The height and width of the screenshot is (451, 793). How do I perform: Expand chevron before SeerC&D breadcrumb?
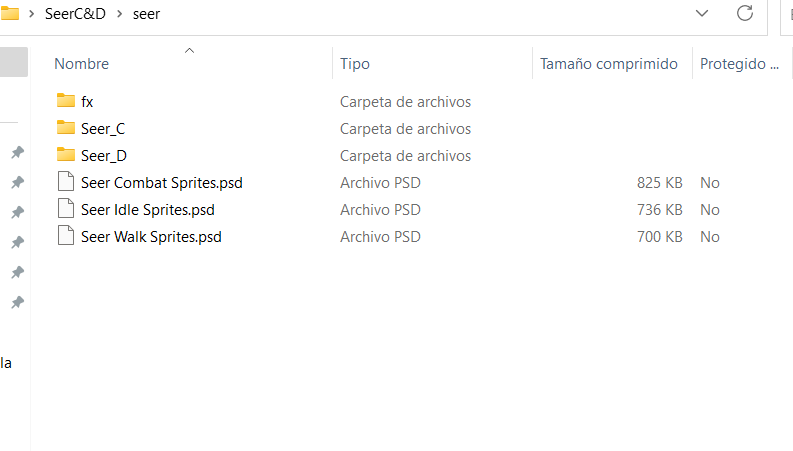tap(31, 14)
